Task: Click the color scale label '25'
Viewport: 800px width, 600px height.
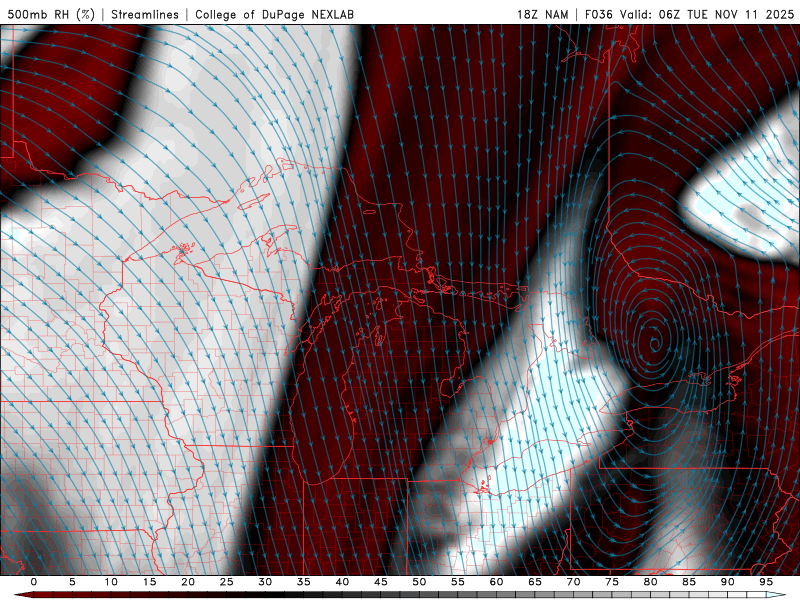Action: click(x=227, y=582)
